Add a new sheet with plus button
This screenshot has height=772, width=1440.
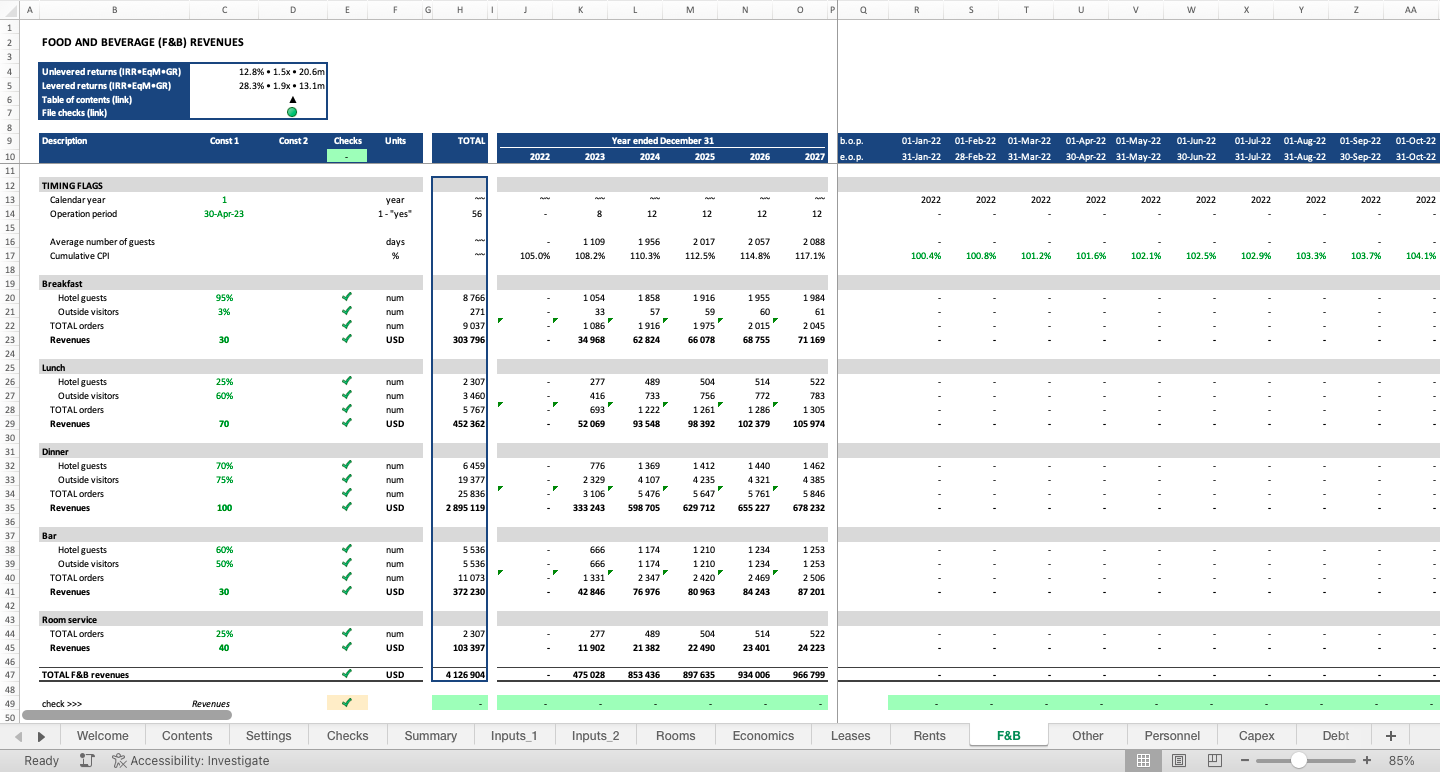tap(1390, 736)
